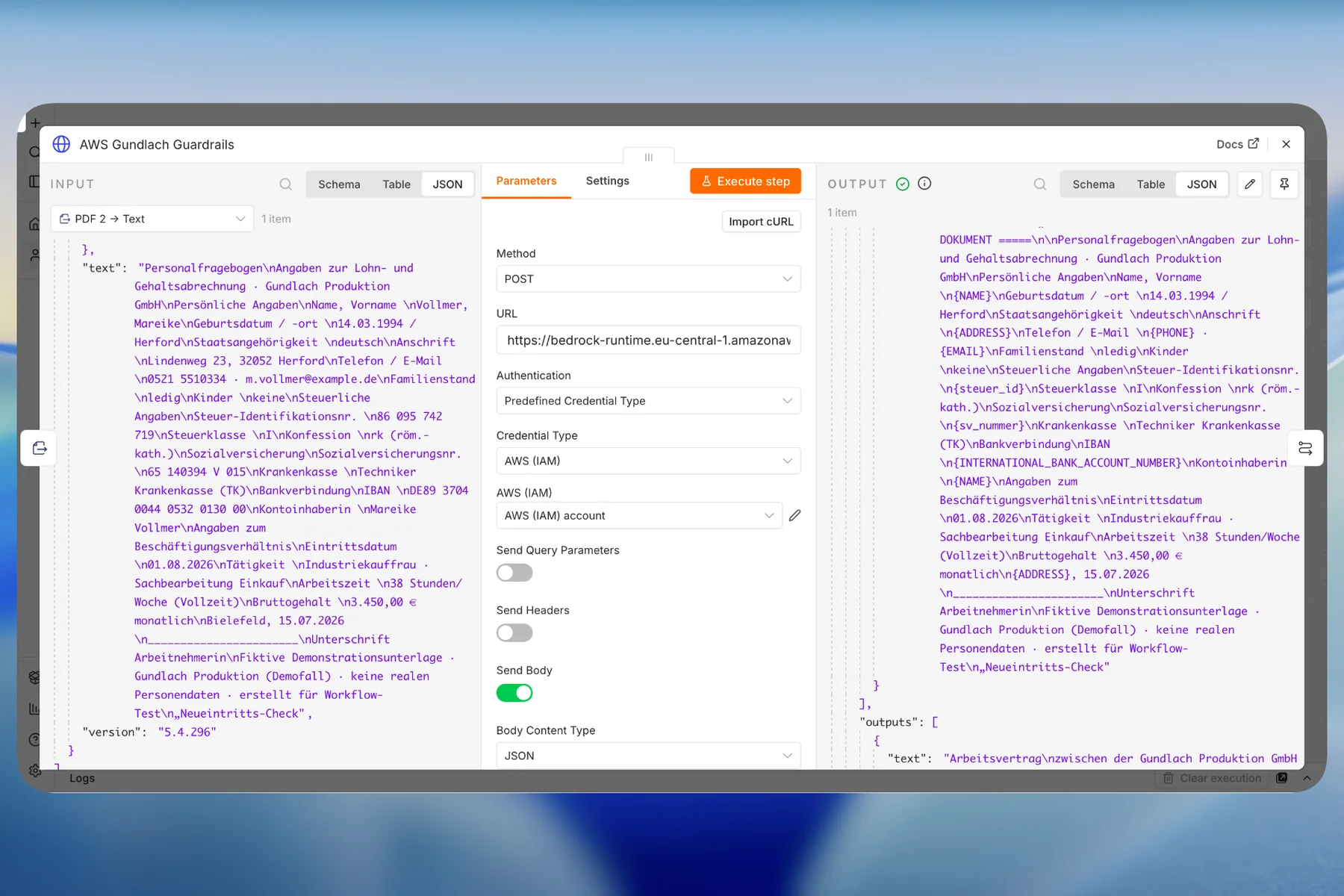Click Clear execution in the background bar

(1213, 778)
